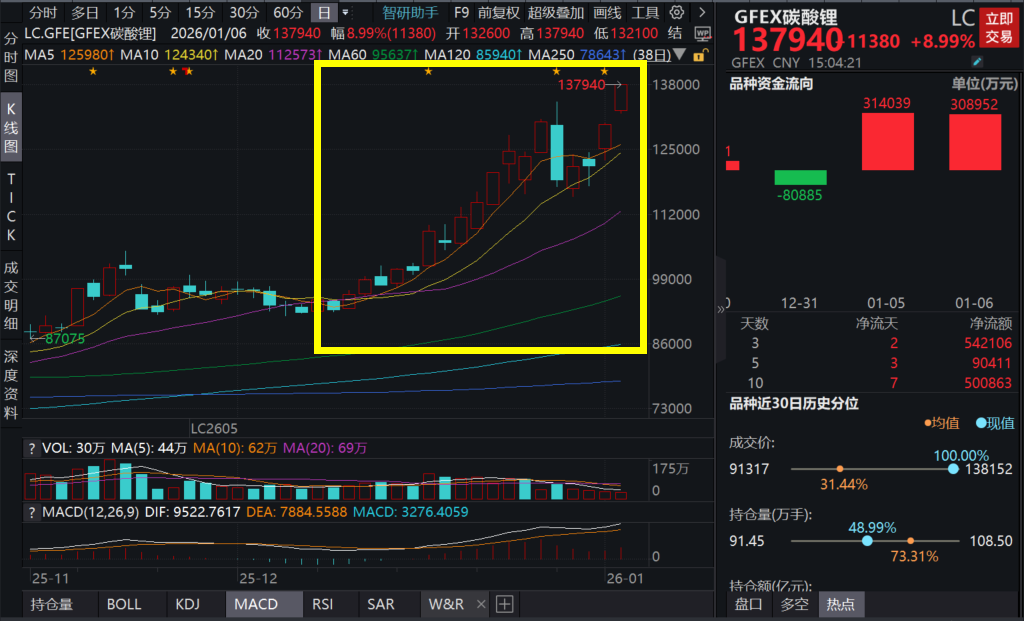Open the chart settings gear icon

click(677, 13)
